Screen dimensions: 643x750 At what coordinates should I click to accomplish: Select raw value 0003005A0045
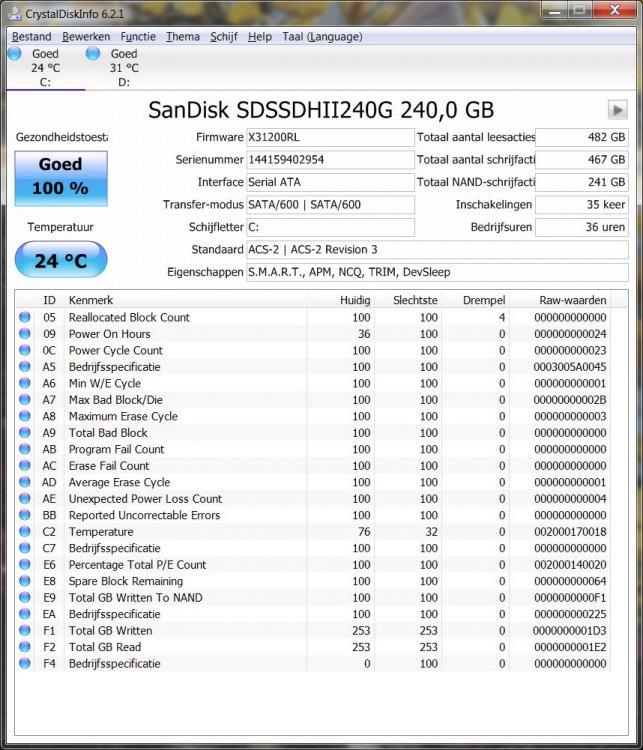[x=570, y=367]
